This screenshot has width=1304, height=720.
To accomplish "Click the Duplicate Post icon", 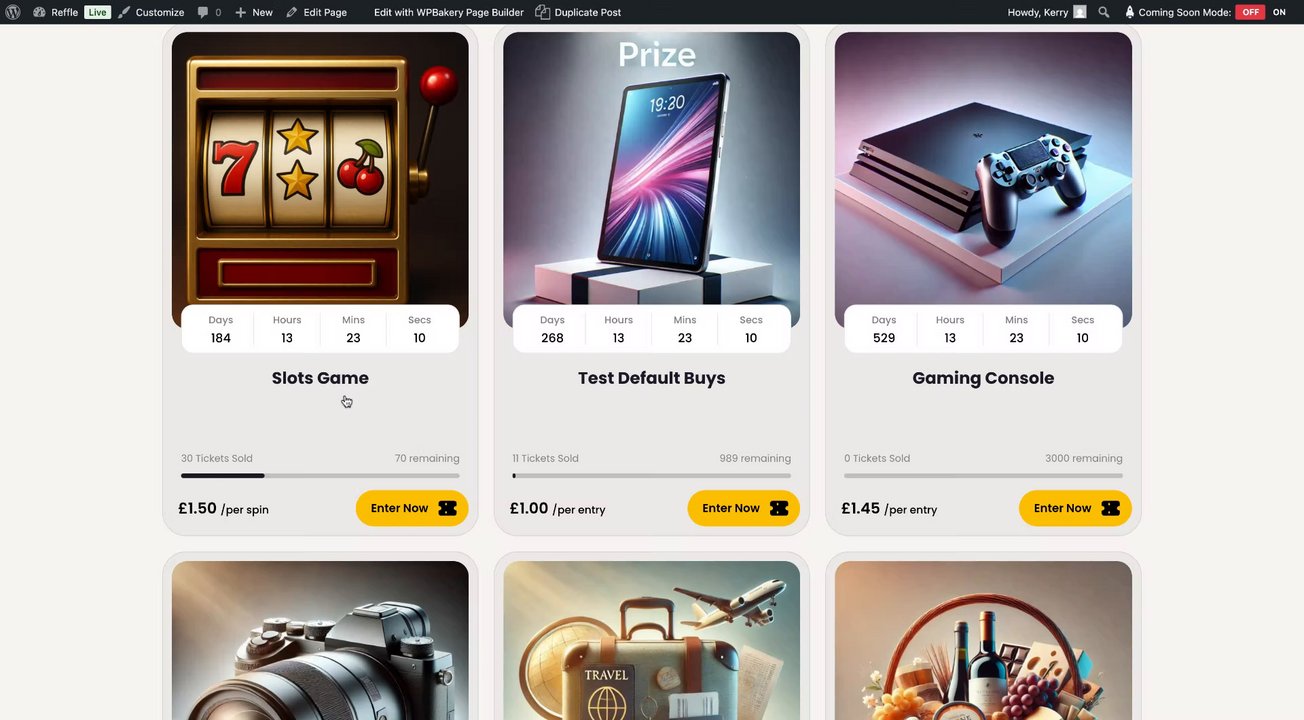I will [x=542, y=12].
